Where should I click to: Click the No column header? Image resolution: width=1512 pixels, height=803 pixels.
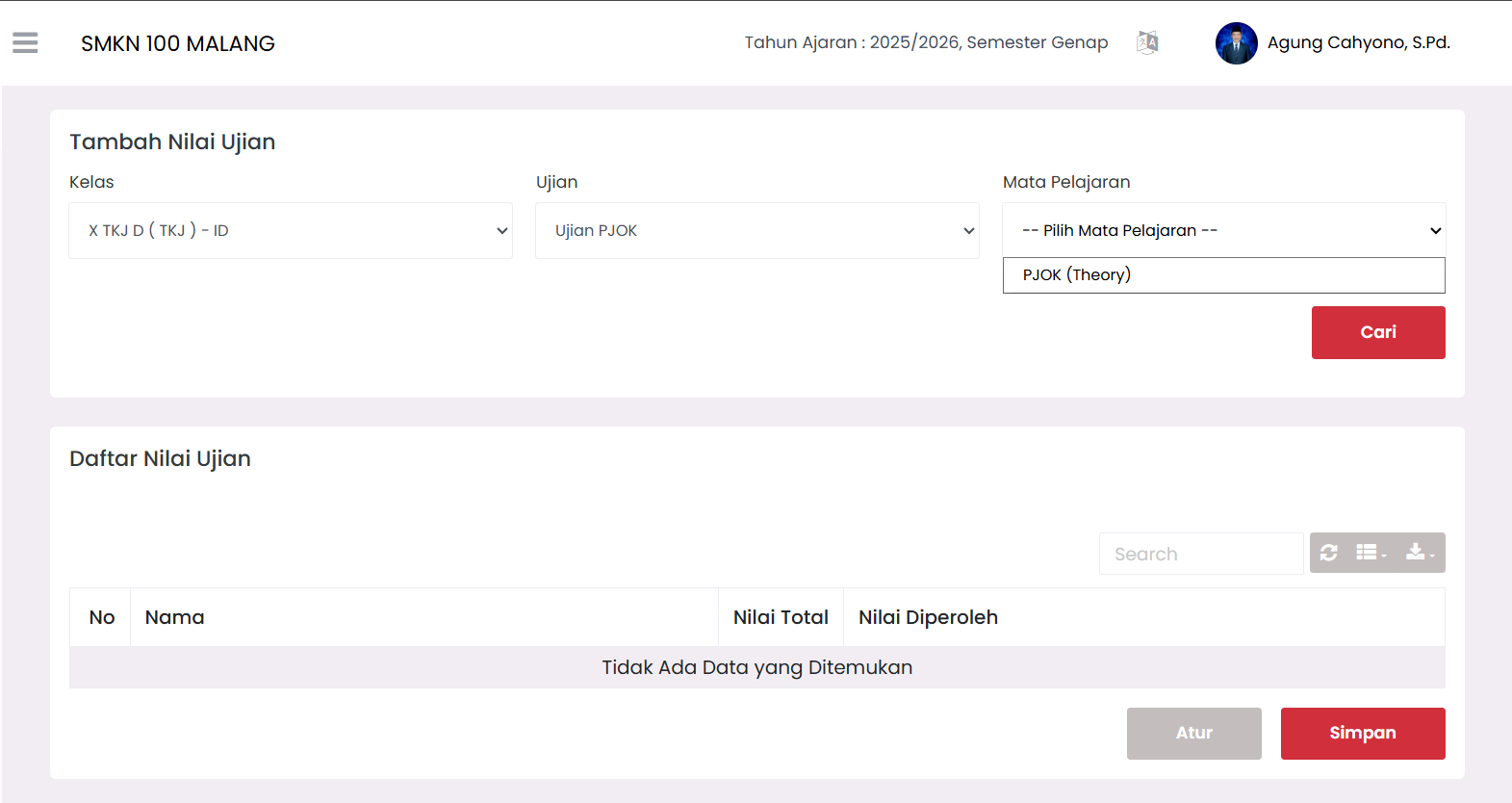tap(101, 617)
